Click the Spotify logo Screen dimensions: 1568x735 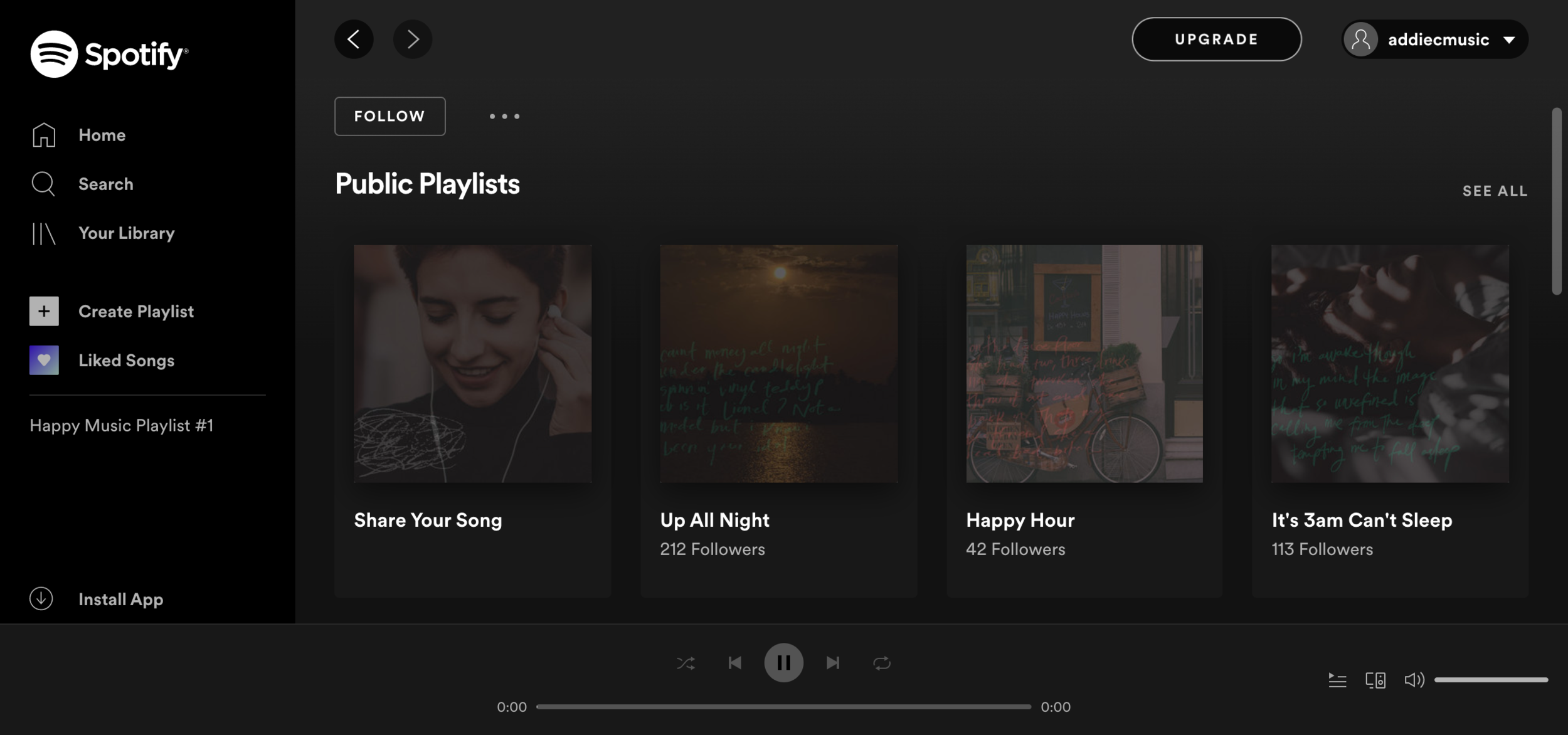click(x=109, y=54)
